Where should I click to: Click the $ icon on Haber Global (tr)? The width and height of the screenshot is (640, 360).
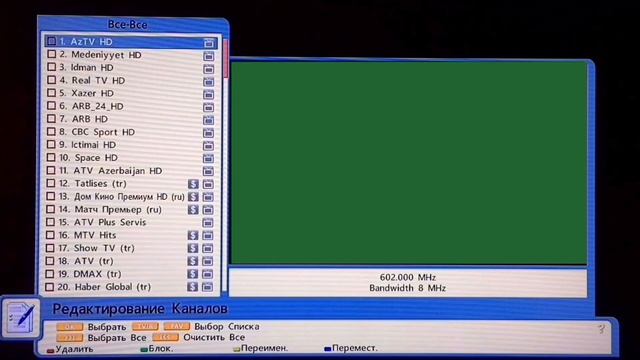[193, 287]
